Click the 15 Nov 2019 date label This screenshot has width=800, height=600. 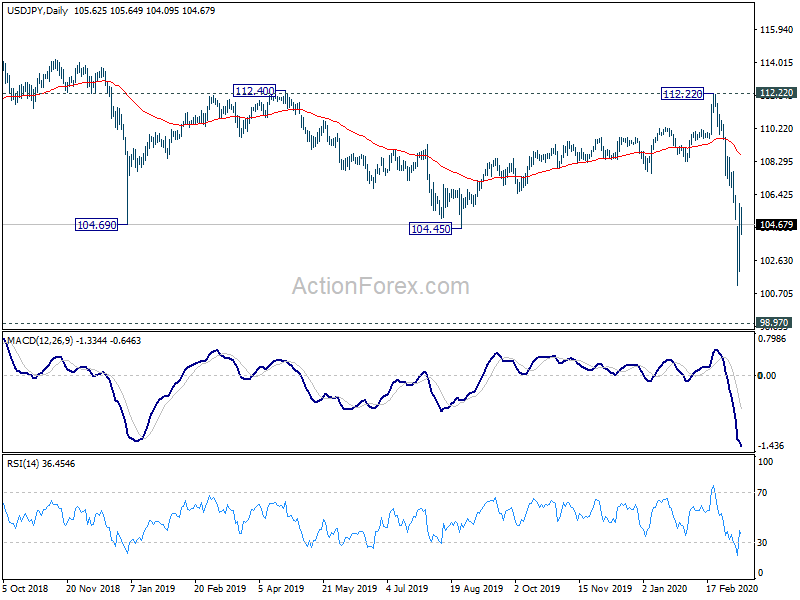(x=605, y=589)
